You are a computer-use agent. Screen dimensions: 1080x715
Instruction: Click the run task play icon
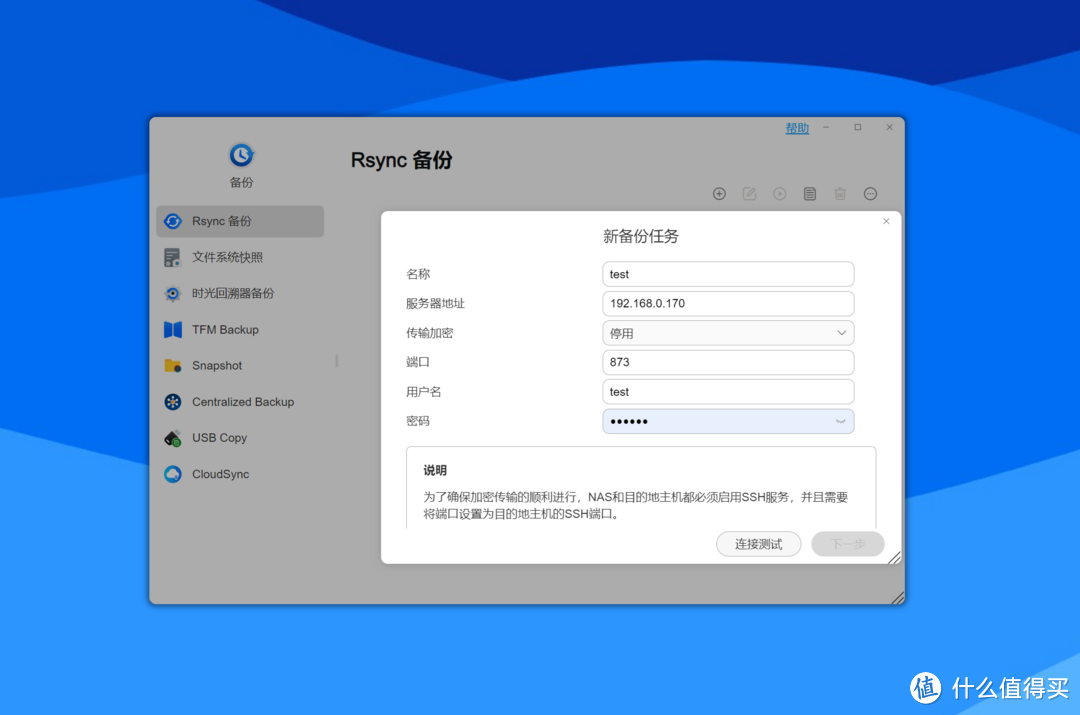point(780,194)
